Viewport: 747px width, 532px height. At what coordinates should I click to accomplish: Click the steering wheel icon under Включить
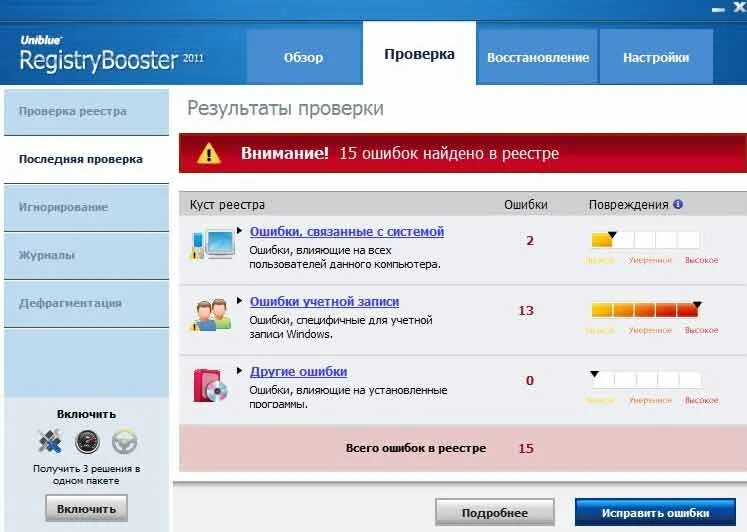[124, 442]
